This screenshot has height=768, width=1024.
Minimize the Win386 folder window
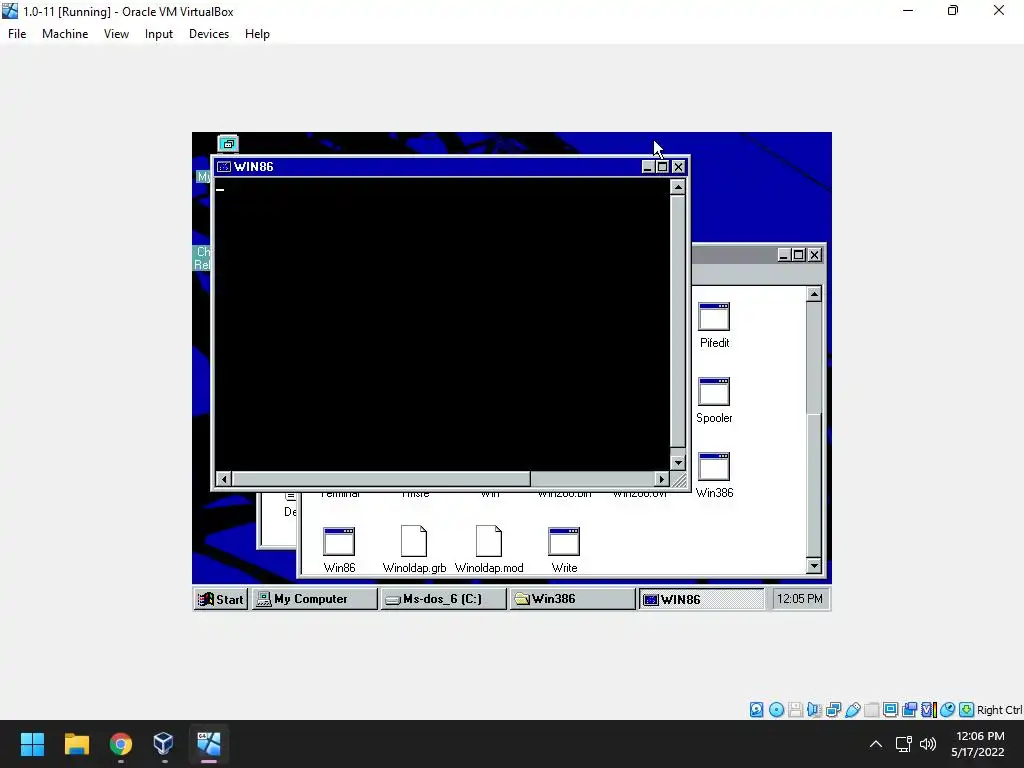pyautogui.click(x=784, y=255)
